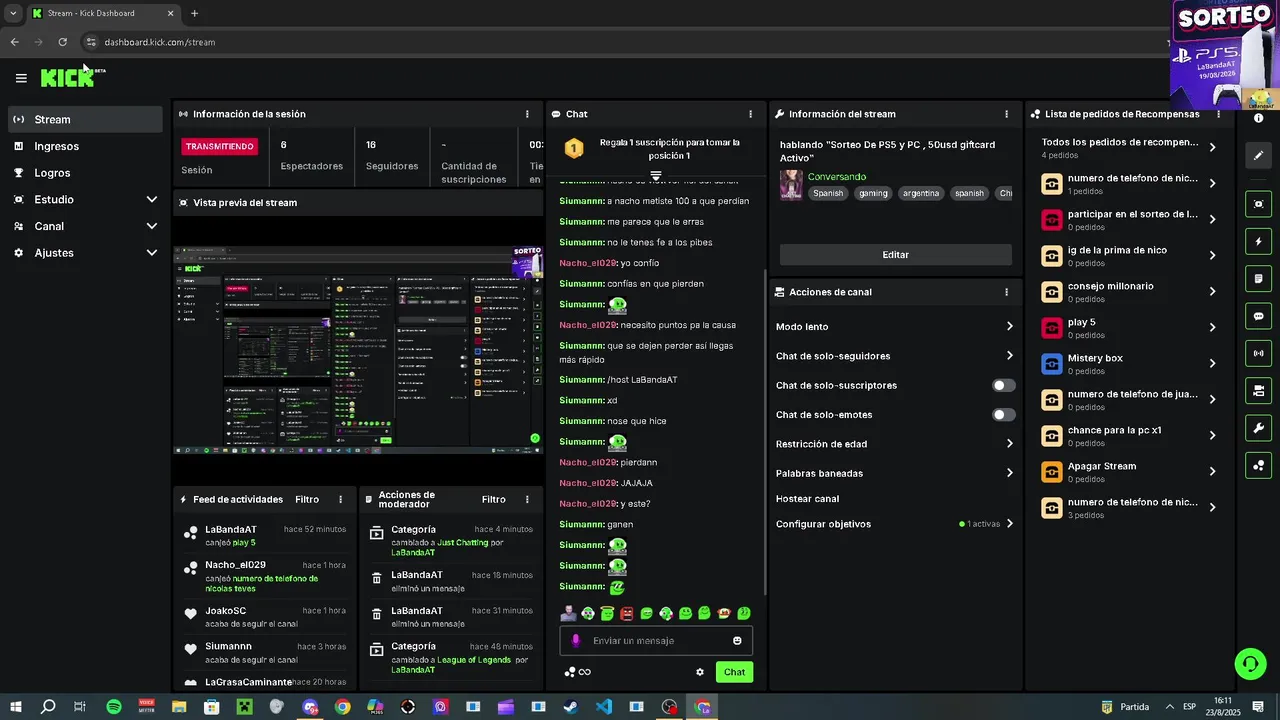Open Acciones de canal three-dot menu

[x=1006, y=292]
